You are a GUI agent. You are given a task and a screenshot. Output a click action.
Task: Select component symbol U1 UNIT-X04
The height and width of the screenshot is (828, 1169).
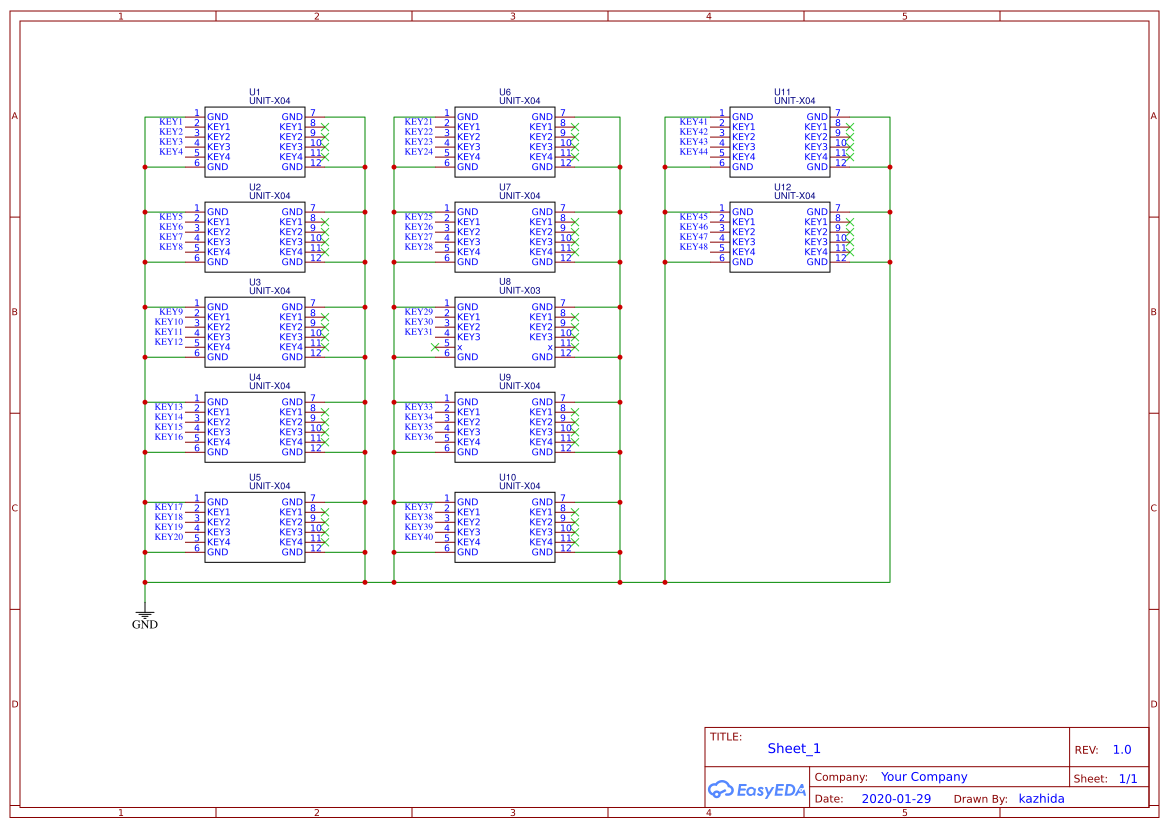tap(255, 140)
